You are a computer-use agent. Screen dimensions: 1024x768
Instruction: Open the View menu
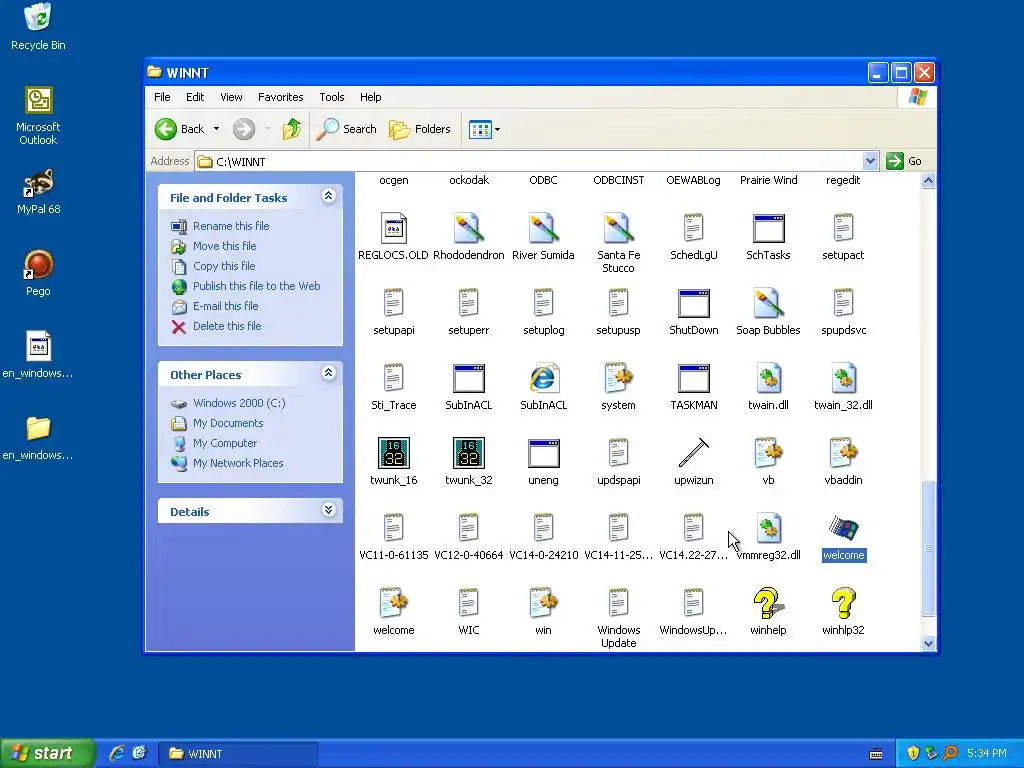tap(231, 97)
